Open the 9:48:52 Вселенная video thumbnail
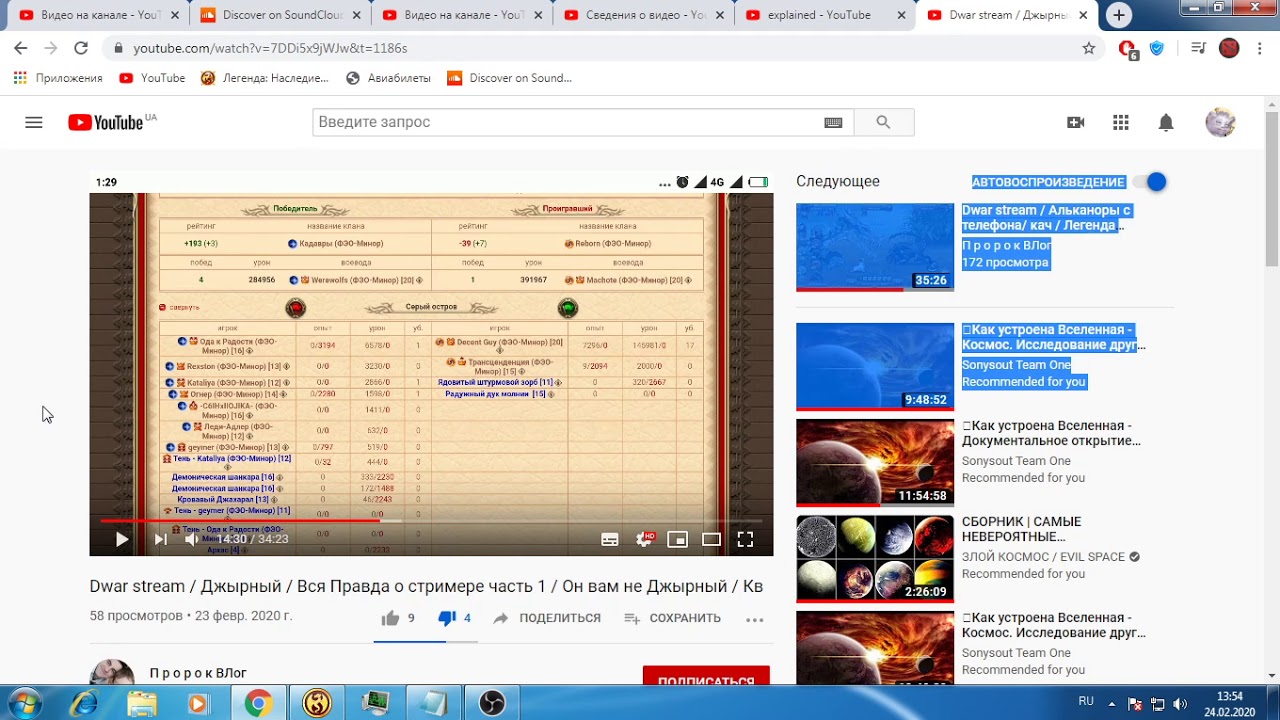The width and height of the screenshot is (1280, 720). click(x=875, y=366)
